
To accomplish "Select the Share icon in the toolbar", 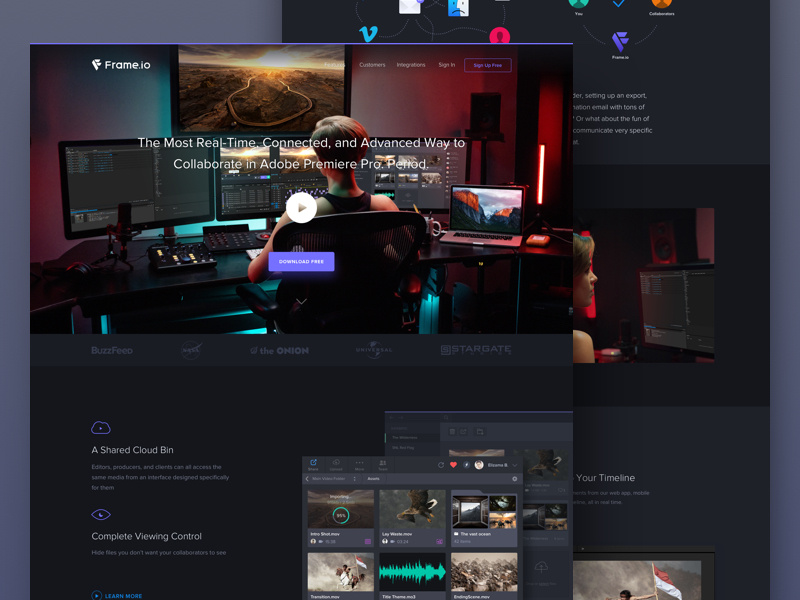I will [x=311, y=462].
